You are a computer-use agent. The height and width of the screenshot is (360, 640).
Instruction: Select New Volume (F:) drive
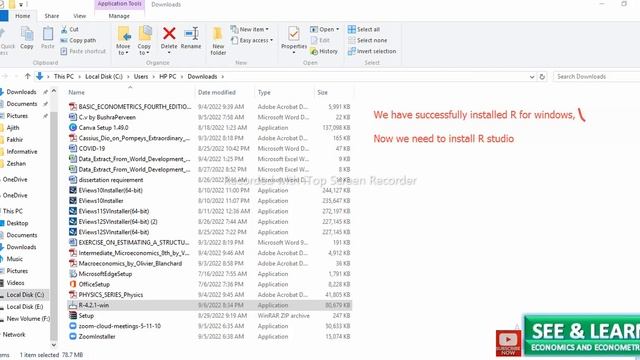[x=28, y=318]
